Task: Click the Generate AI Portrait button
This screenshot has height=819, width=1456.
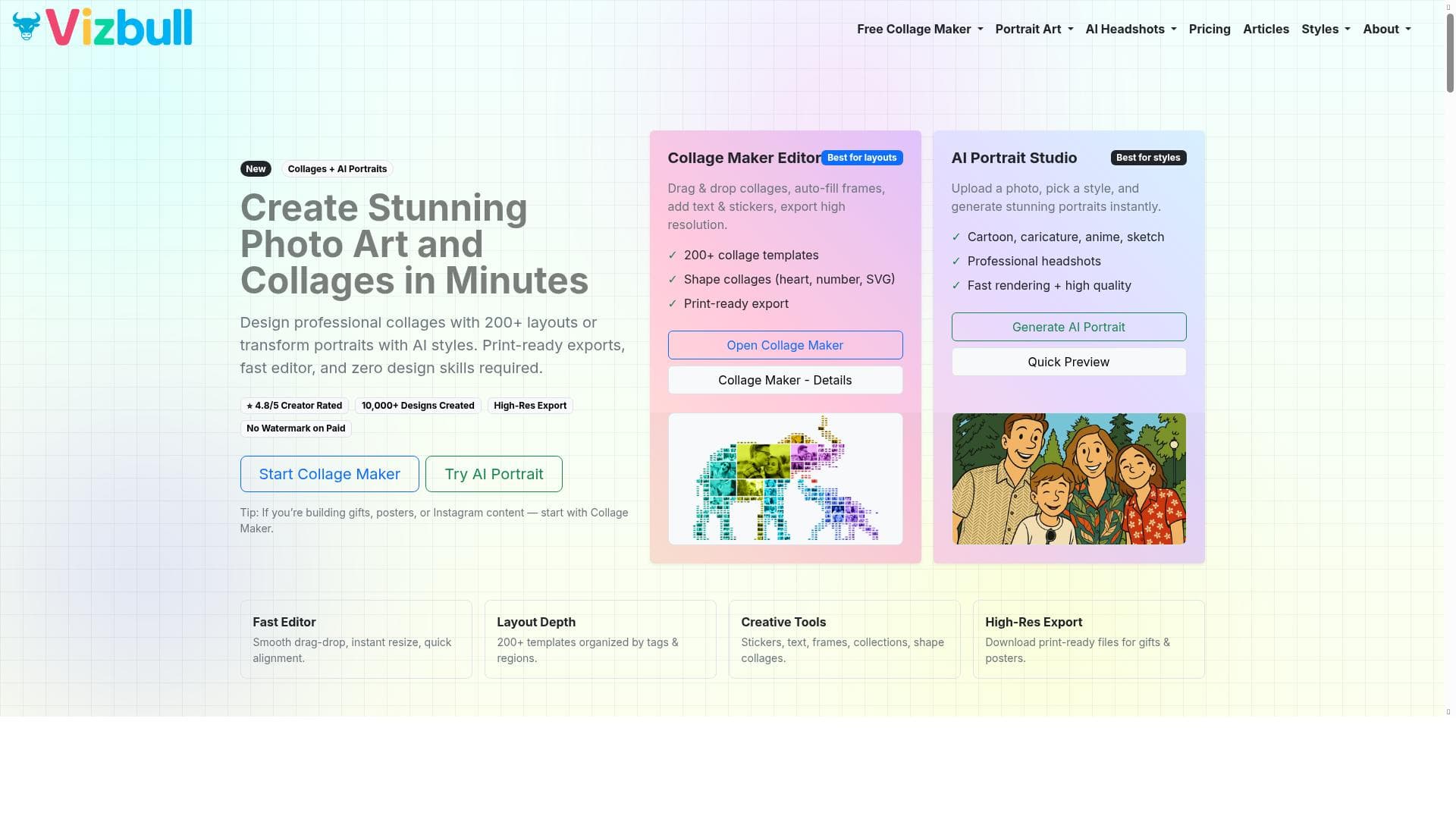Action: pos(1068,327)
